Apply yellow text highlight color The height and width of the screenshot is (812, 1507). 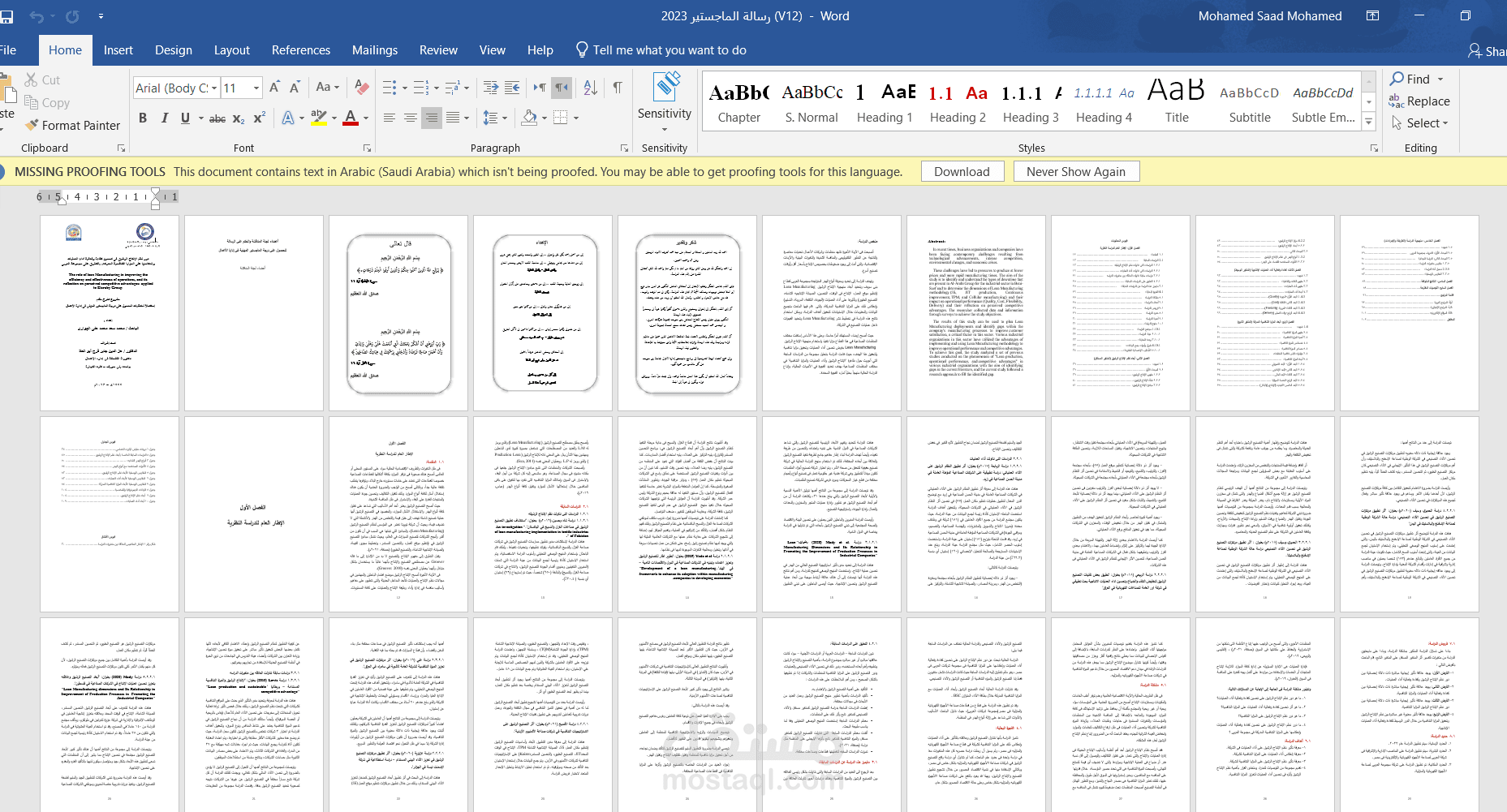click(319, 118)
